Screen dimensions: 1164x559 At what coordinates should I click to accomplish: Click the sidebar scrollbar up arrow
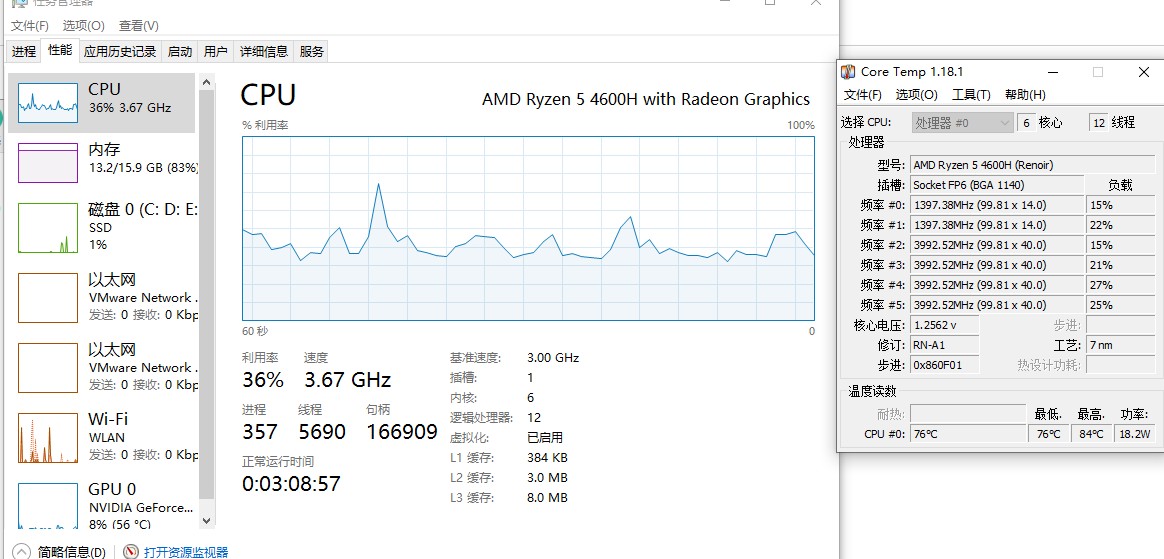pyautogui.click(x=206, y=82)
